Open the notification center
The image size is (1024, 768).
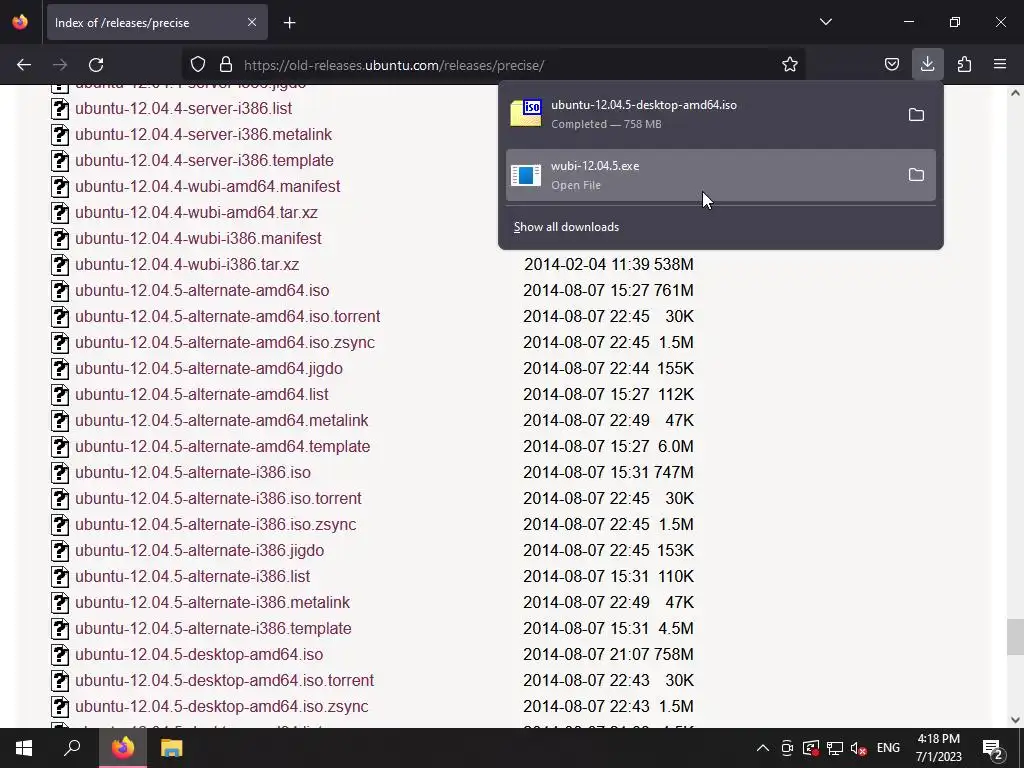(x=993, y=748)
